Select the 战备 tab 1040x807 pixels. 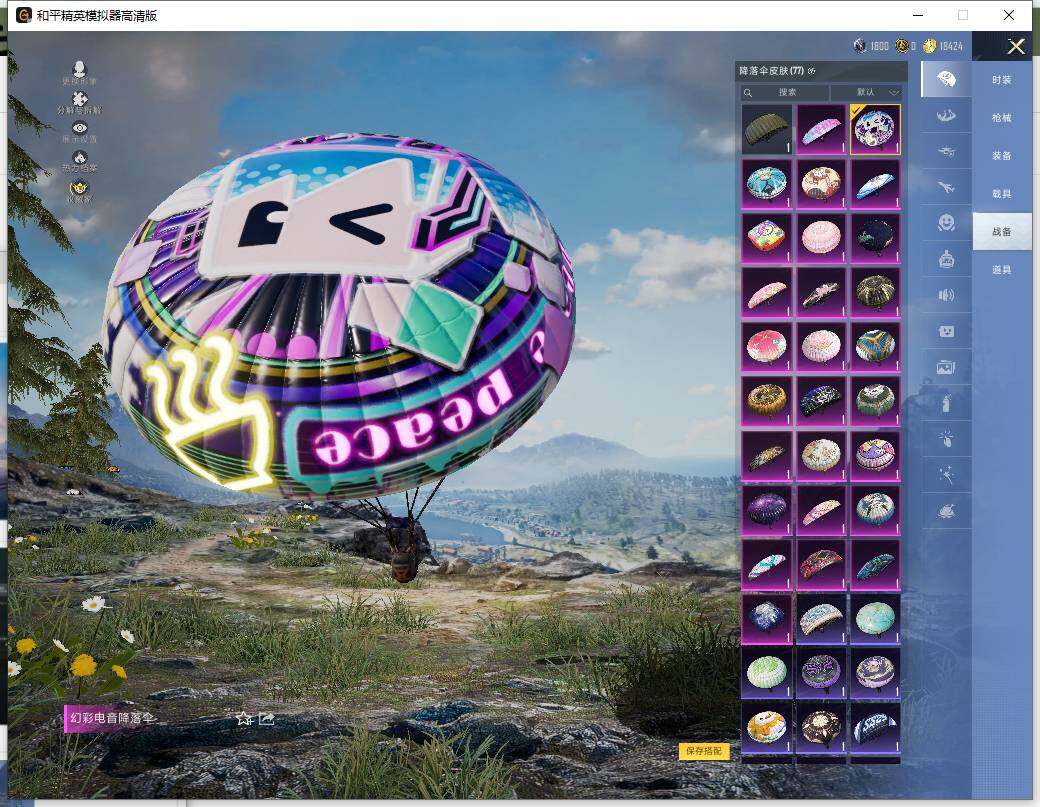1002,231
